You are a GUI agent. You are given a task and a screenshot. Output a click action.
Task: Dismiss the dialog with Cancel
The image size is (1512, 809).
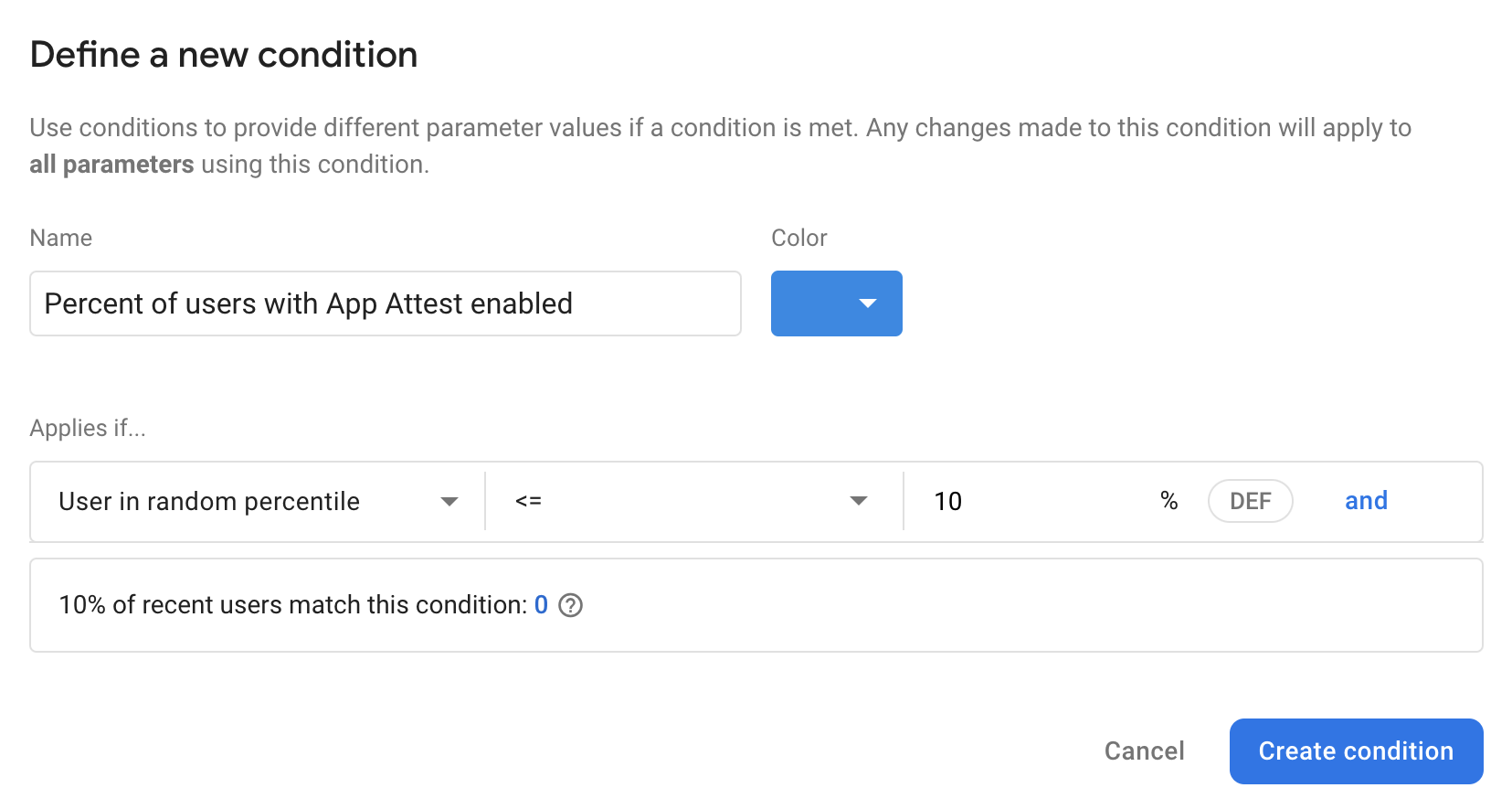click(1143, 750)
